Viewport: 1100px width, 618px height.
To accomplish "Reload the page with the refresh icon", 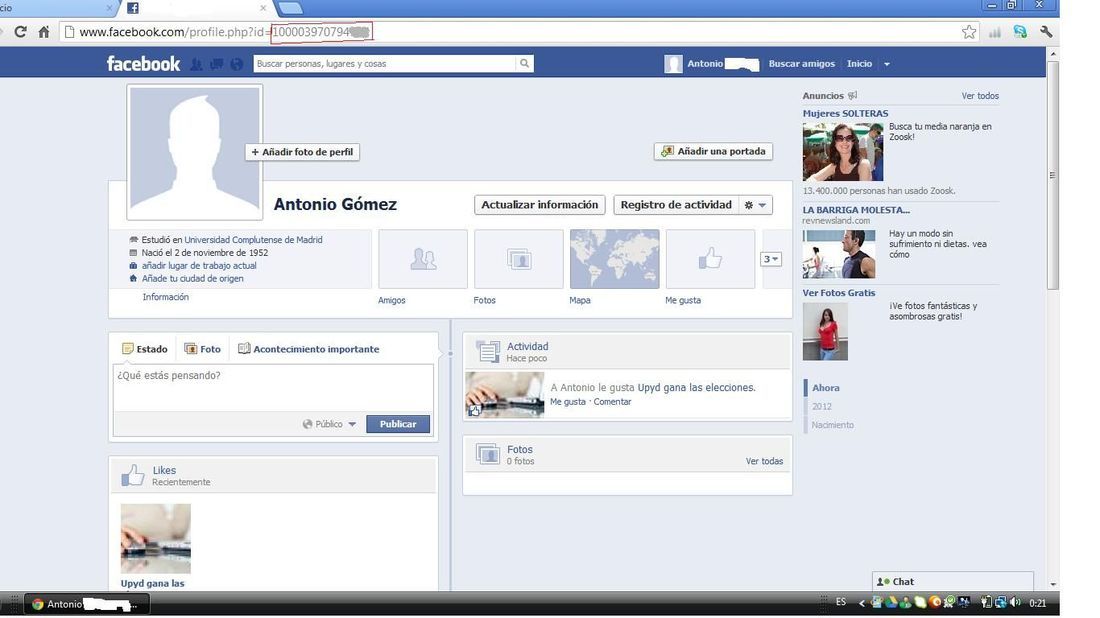I will pyautogui.click(x=20, y=32).
